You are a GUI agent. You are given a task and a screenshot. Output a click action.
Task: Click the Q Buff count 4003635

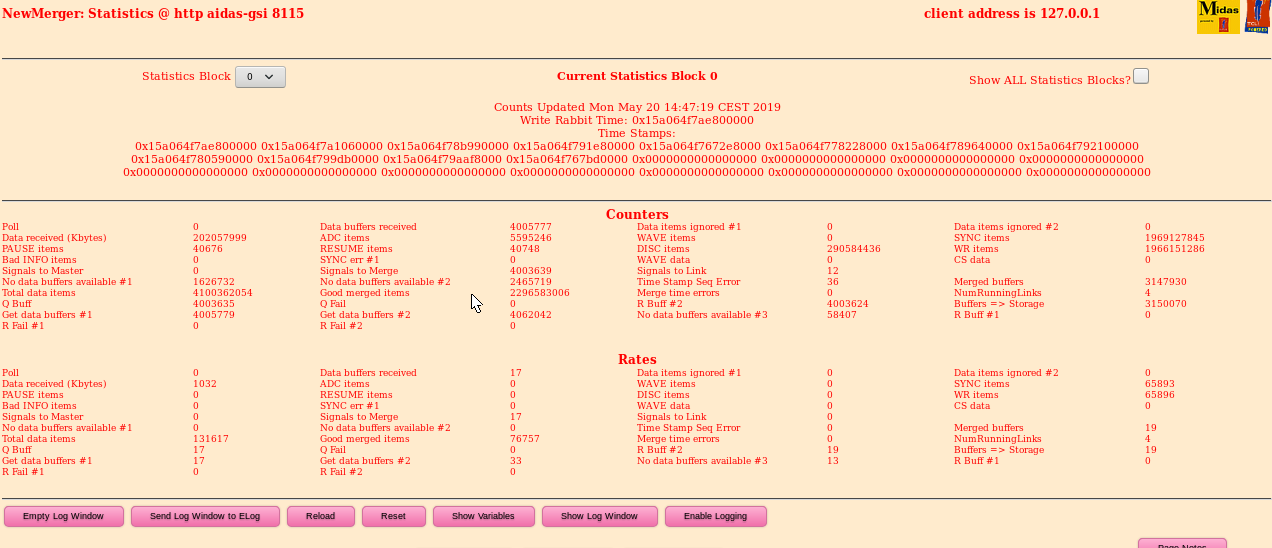tap(214, 304)
